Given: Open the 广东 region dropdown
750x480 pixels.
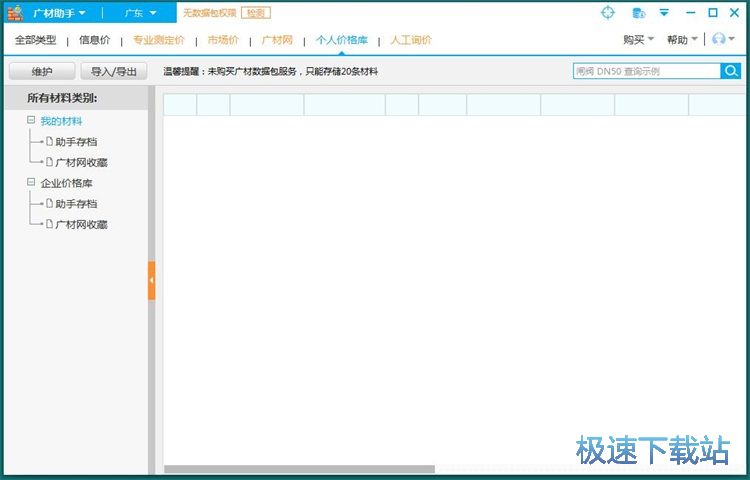Looking at the screenshot, I should pyautogui.click(x=140, y=13).
